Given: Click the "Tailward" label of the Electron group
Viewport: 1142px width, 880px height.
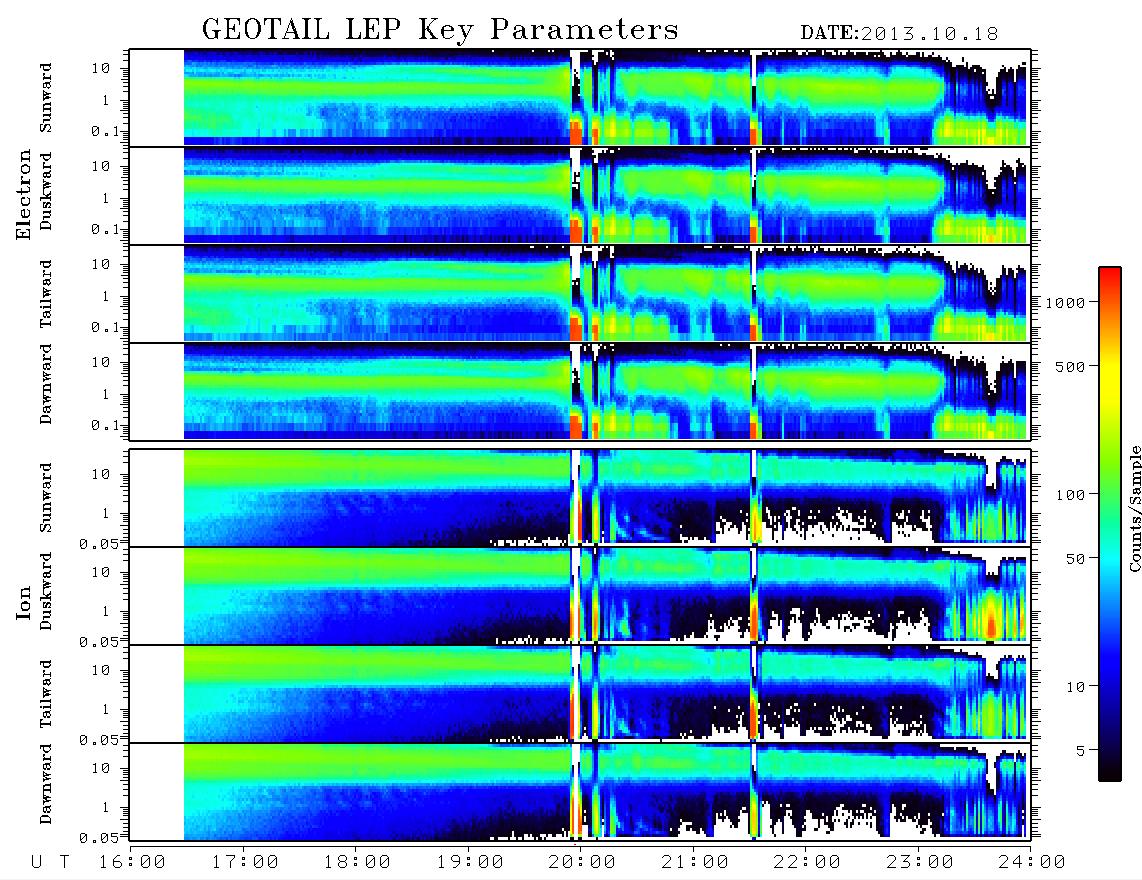Looking at the screenshot, I should (46, 294).
